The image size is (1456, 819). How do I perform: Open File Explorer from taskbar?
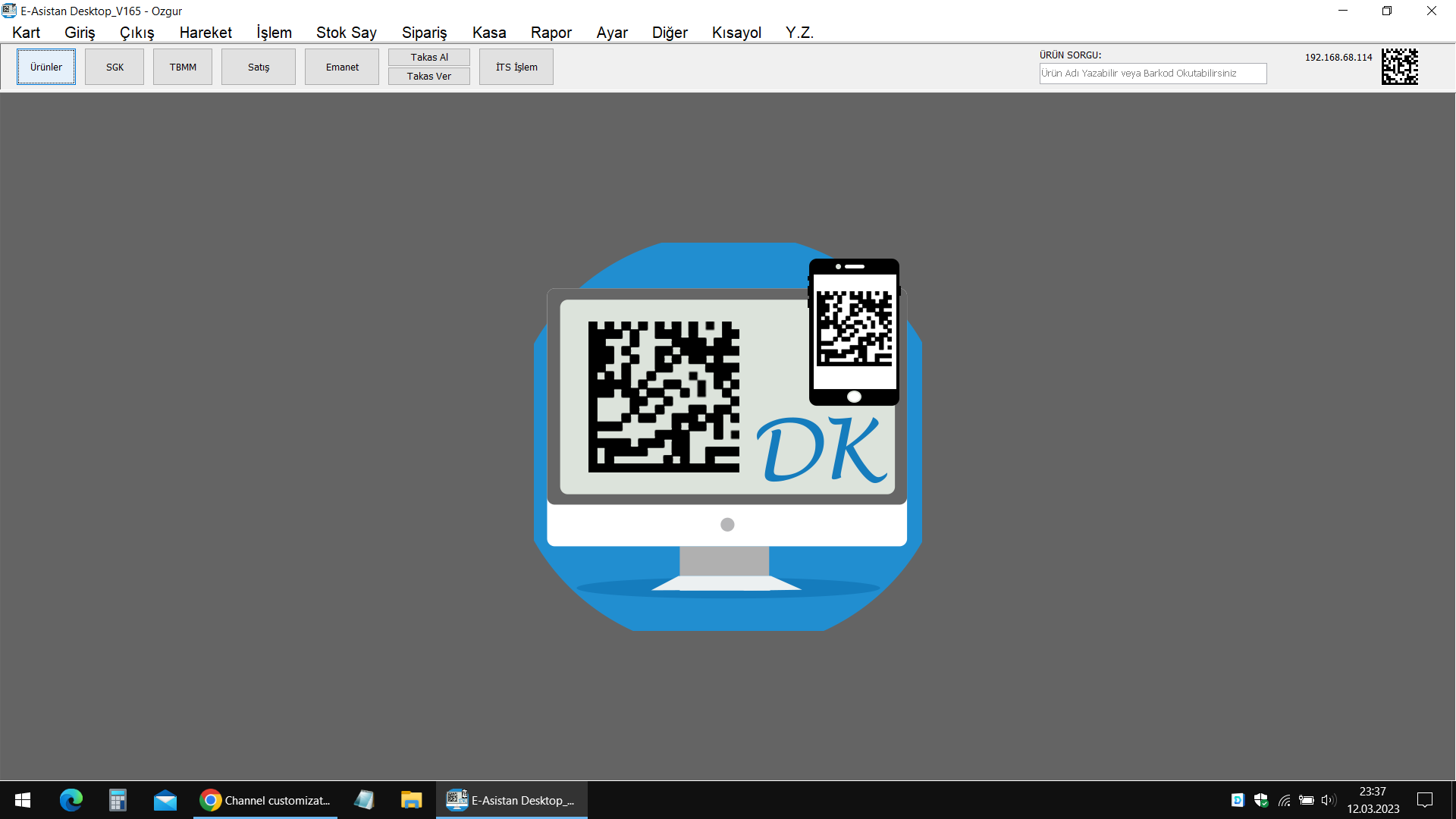pyautogui.click(x=411, y=800)
